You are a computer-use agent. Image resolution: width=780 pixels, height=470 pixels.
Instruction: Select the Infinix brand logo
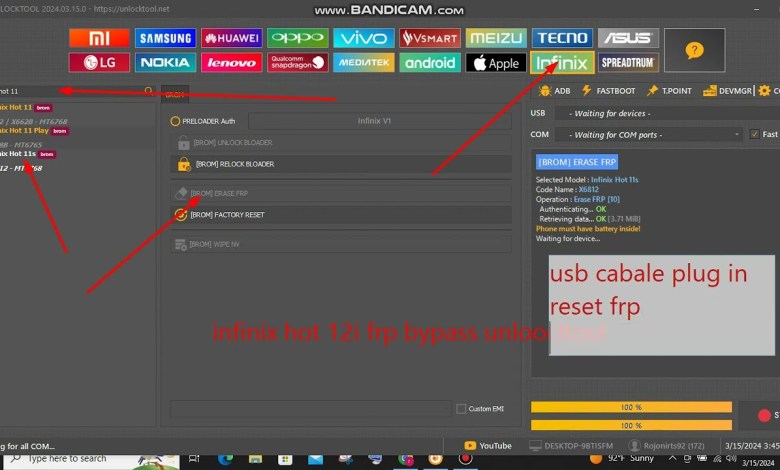(561, 62)
